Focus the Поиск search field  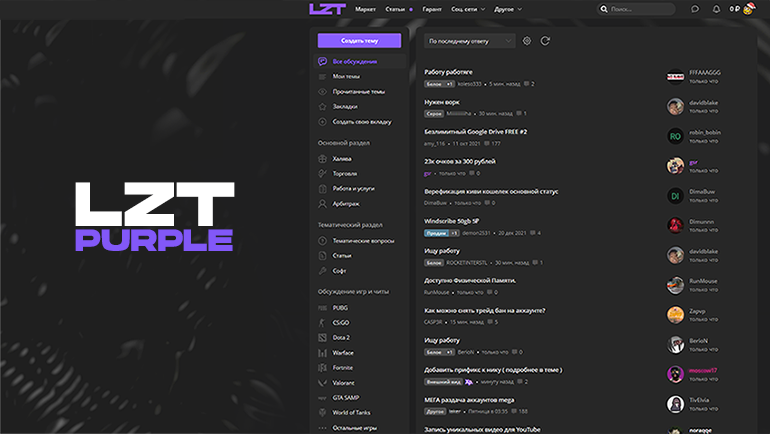tap(636, 9)
